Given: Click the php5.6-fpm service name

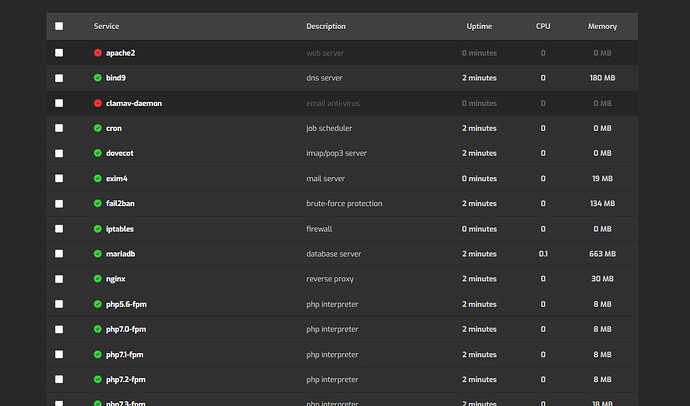Looking at the screenshot, I should click(x=126, y=304).
